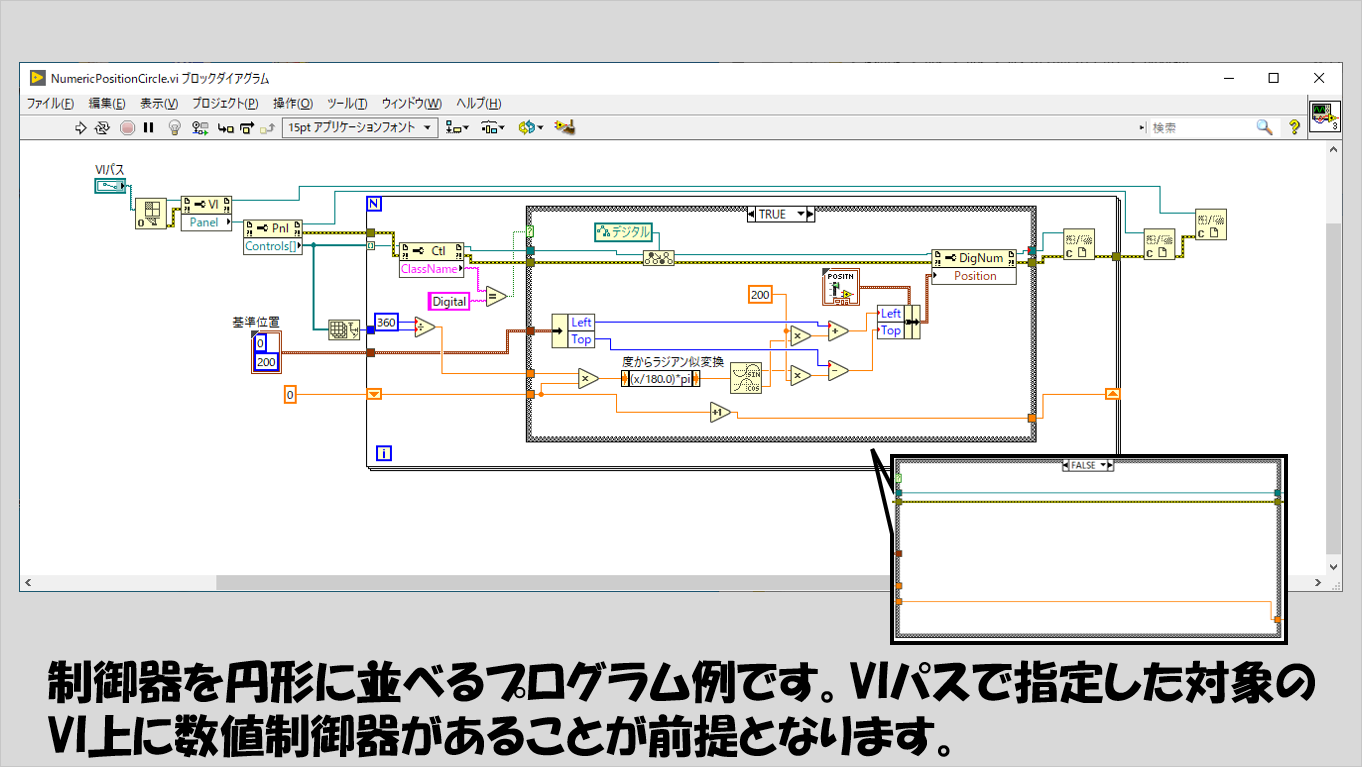This screenshot has height=767, width=1362.
Task: Open the 15pt application font dropdown
Action: pos(360,128)
